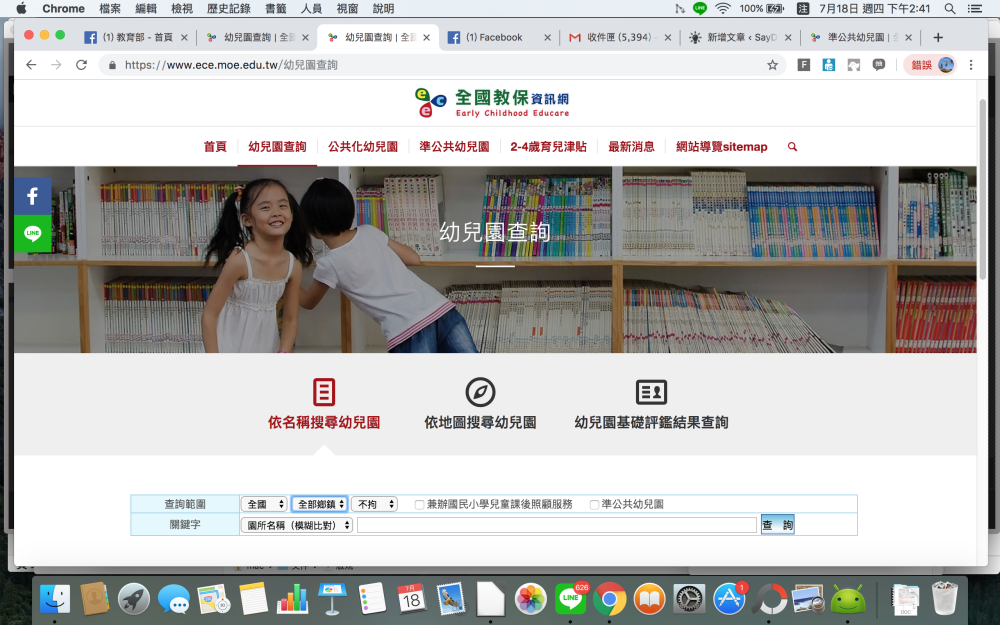
Task: Open Launchpad rocket in the Dock
Action: 134,599
